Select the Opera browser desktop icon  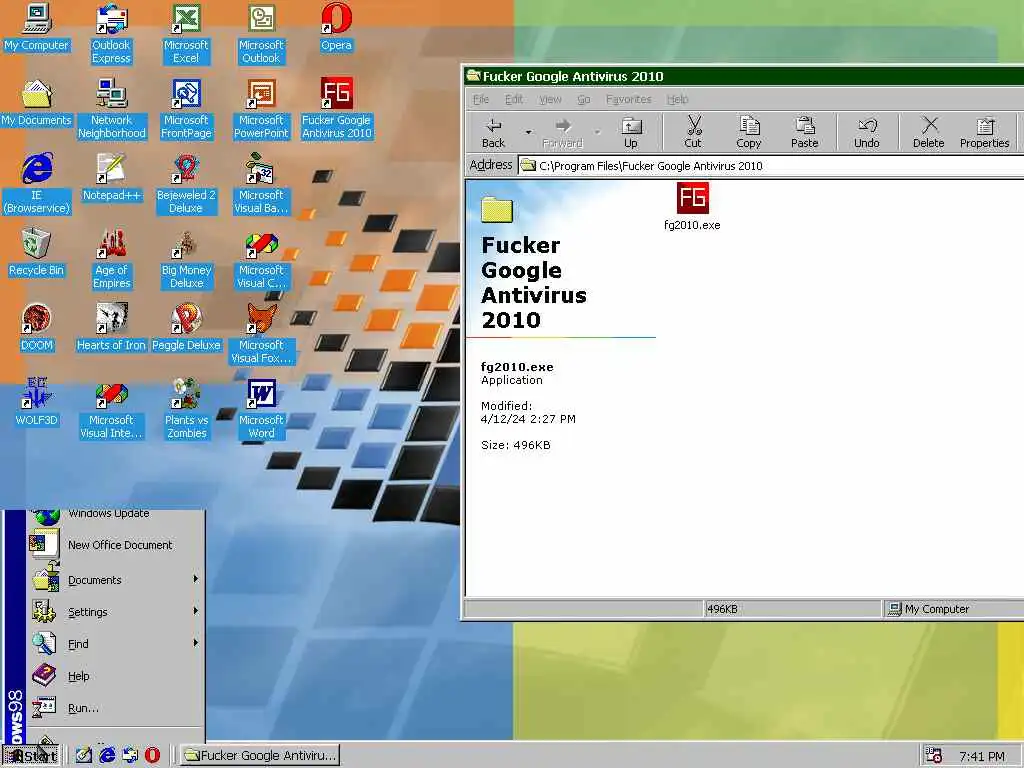pos(336,27)
